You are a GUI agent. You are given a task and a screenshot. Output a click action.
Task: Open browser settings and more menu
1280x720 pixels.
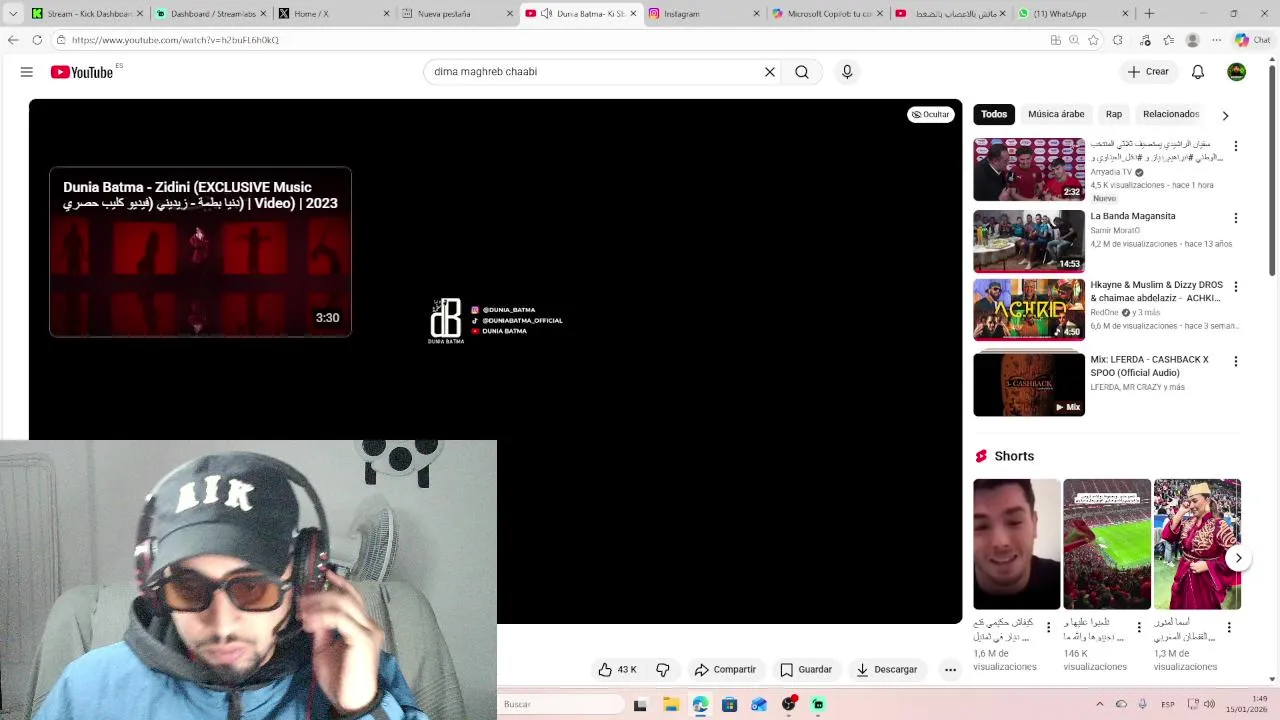pos(1216,40)
